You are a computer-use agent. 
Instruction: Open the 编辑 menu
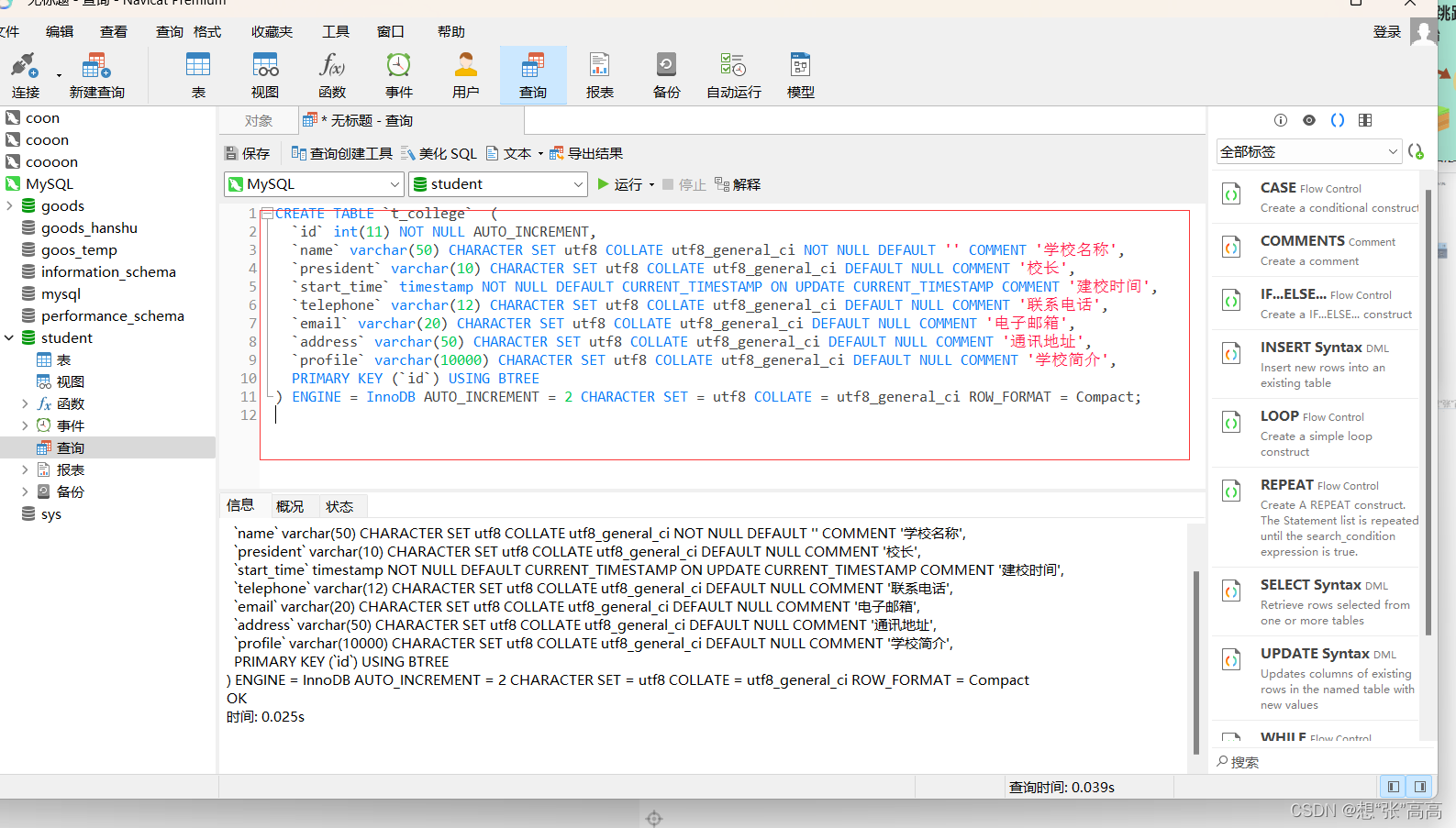(x=60, y=31)
